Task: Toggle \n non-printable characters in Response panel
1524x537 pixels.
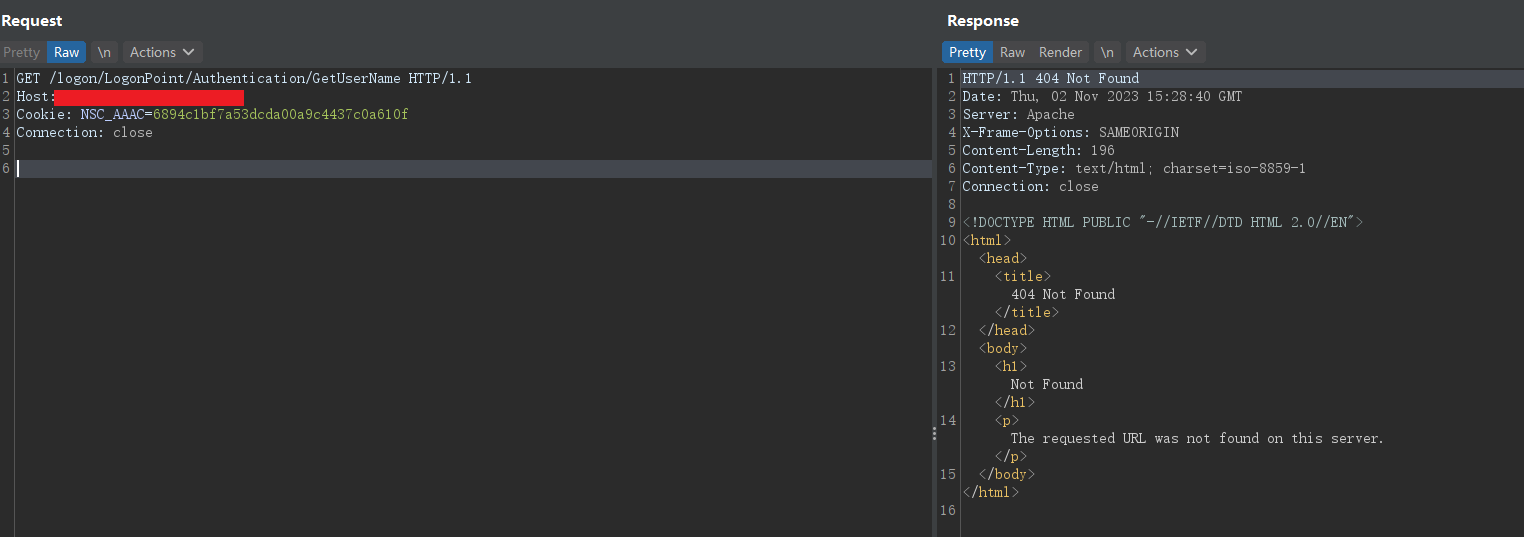Action: pos(1106,52)
